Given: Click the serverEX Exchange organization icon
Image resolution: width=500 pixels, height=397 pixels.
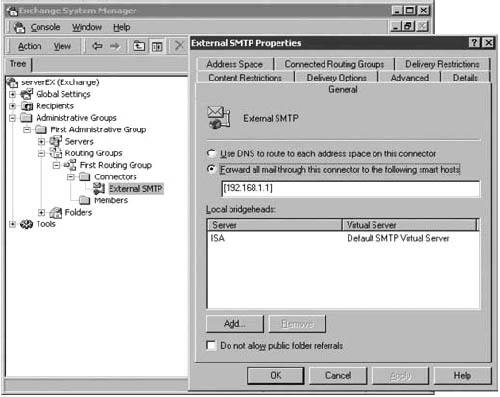Looking at the screenshot, I should [13, 82].
